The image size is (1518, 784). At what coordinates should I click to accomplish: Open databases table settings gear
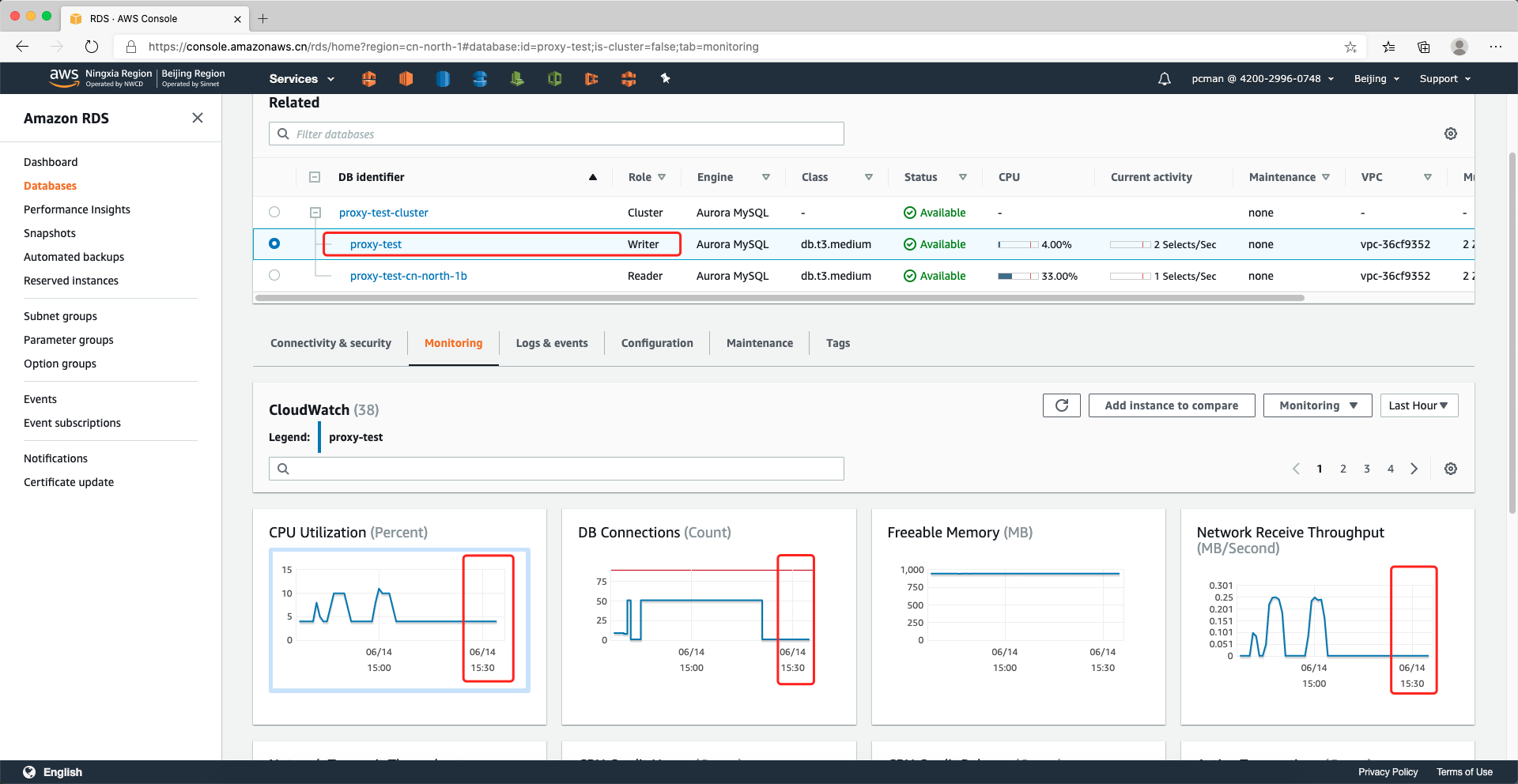(x=1450, y=134)
